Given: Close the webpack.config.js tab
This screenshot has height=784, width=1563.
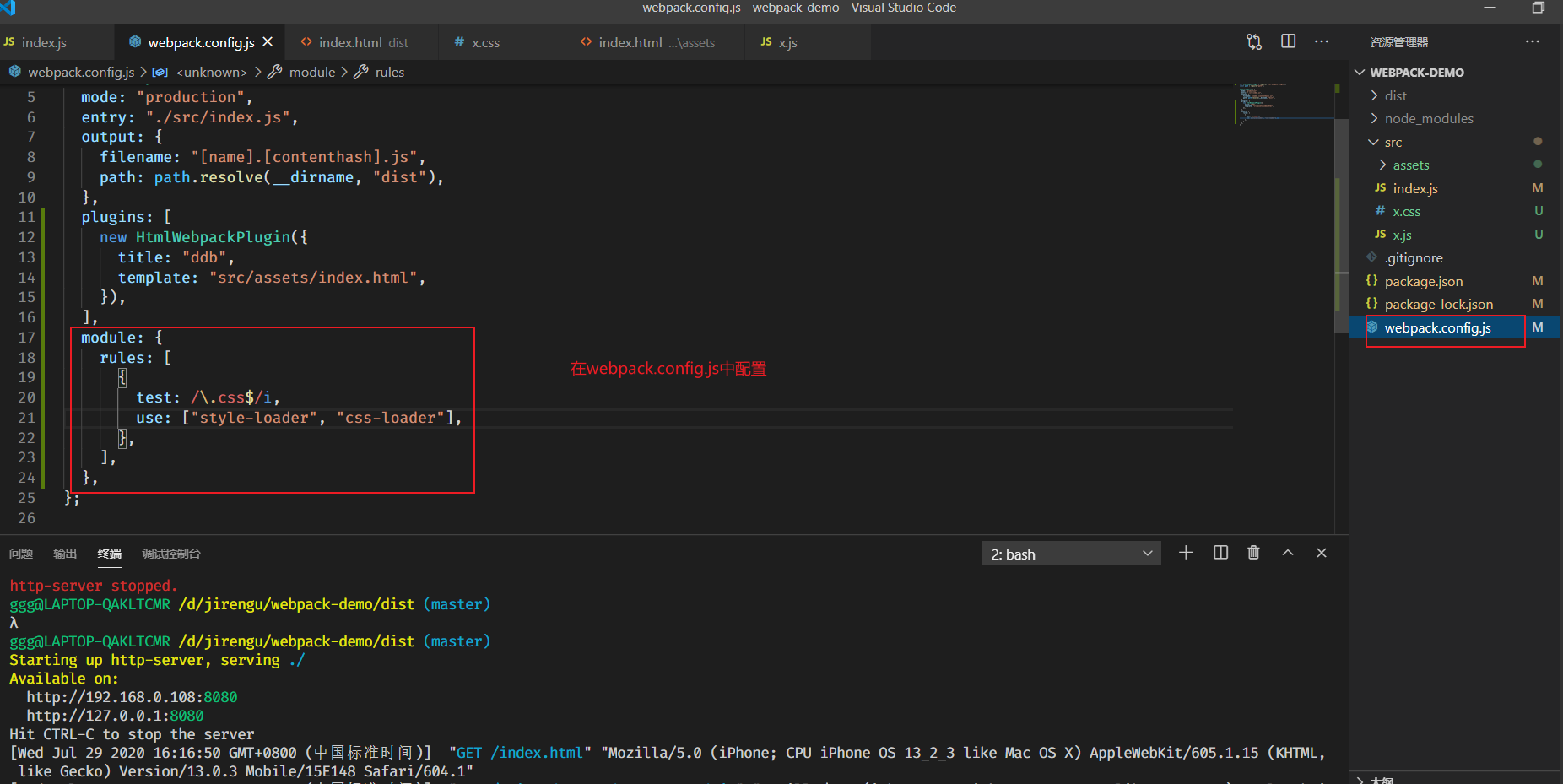Looking at the screenshot, I should tap(268, 42).
